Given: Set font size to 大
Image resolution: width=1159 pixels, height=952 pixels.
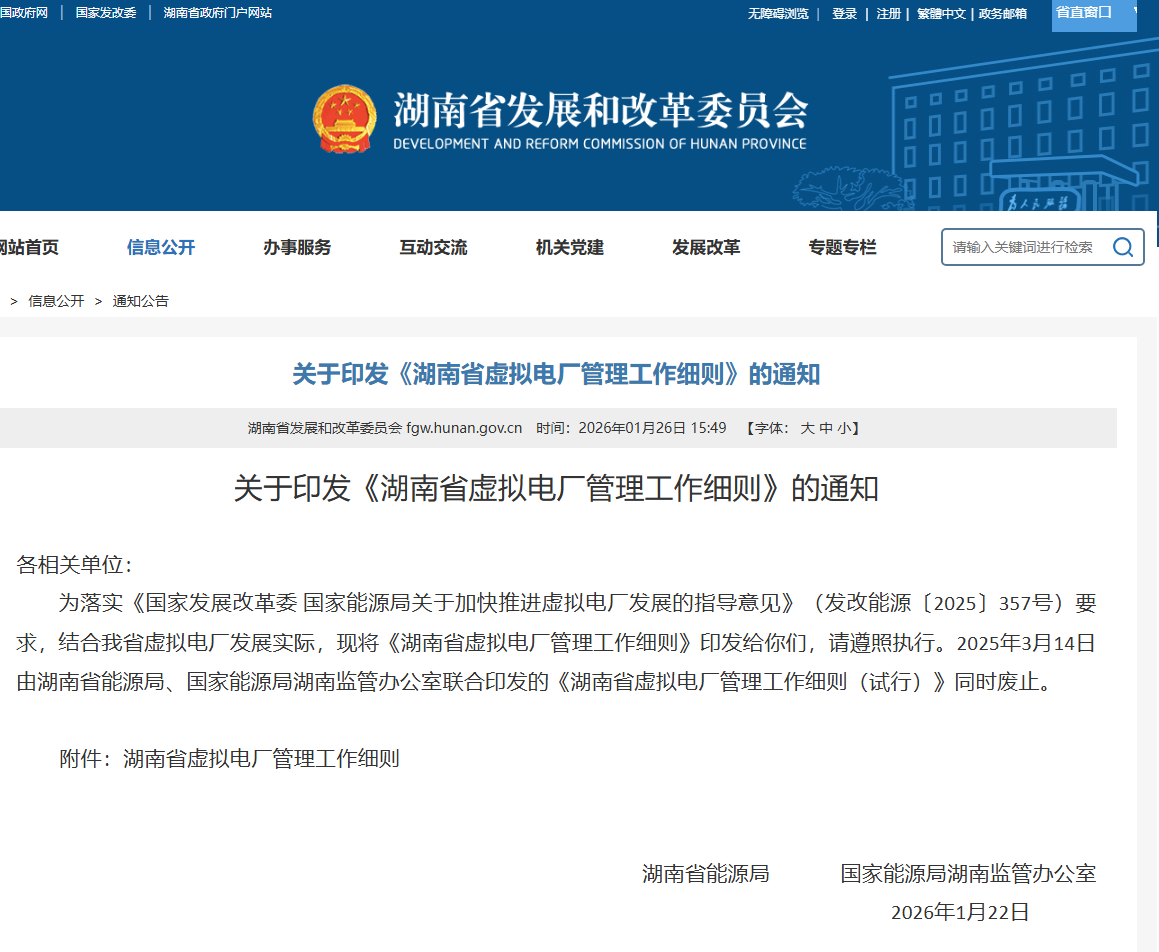Looking at the screenshot, I should click(x=807, y=428).
